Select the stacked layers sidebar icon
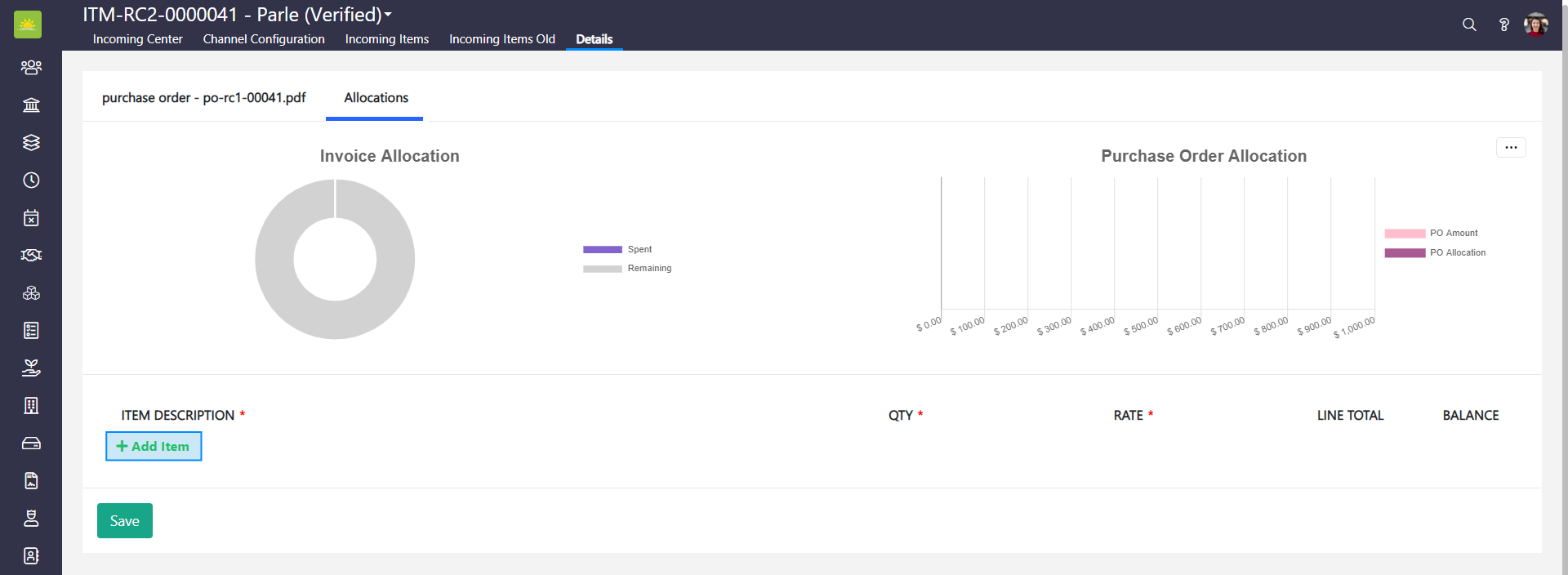 click(31, 142)
